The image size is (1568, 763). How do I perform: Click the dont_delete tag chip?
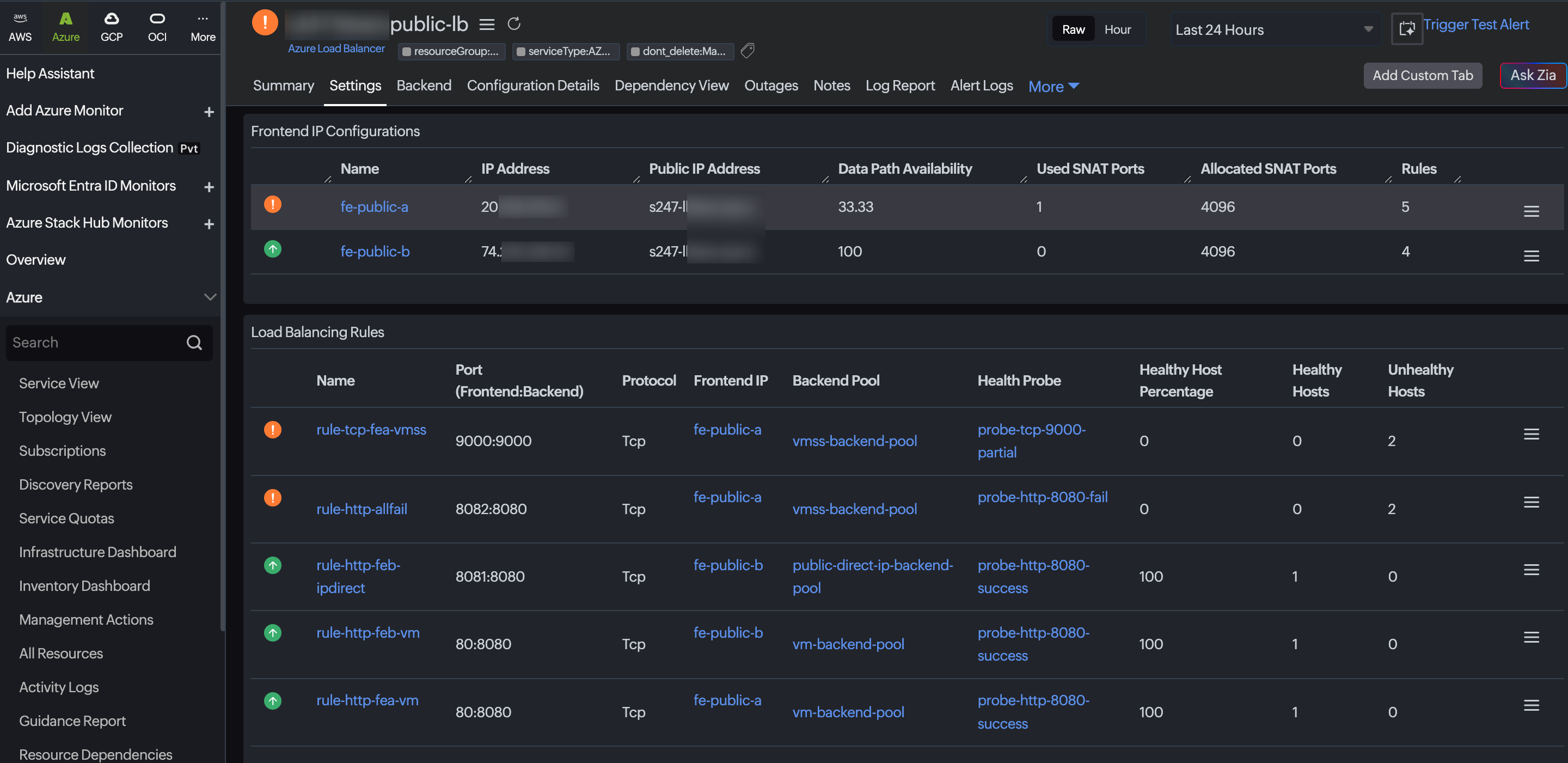(x=680, y=51)
